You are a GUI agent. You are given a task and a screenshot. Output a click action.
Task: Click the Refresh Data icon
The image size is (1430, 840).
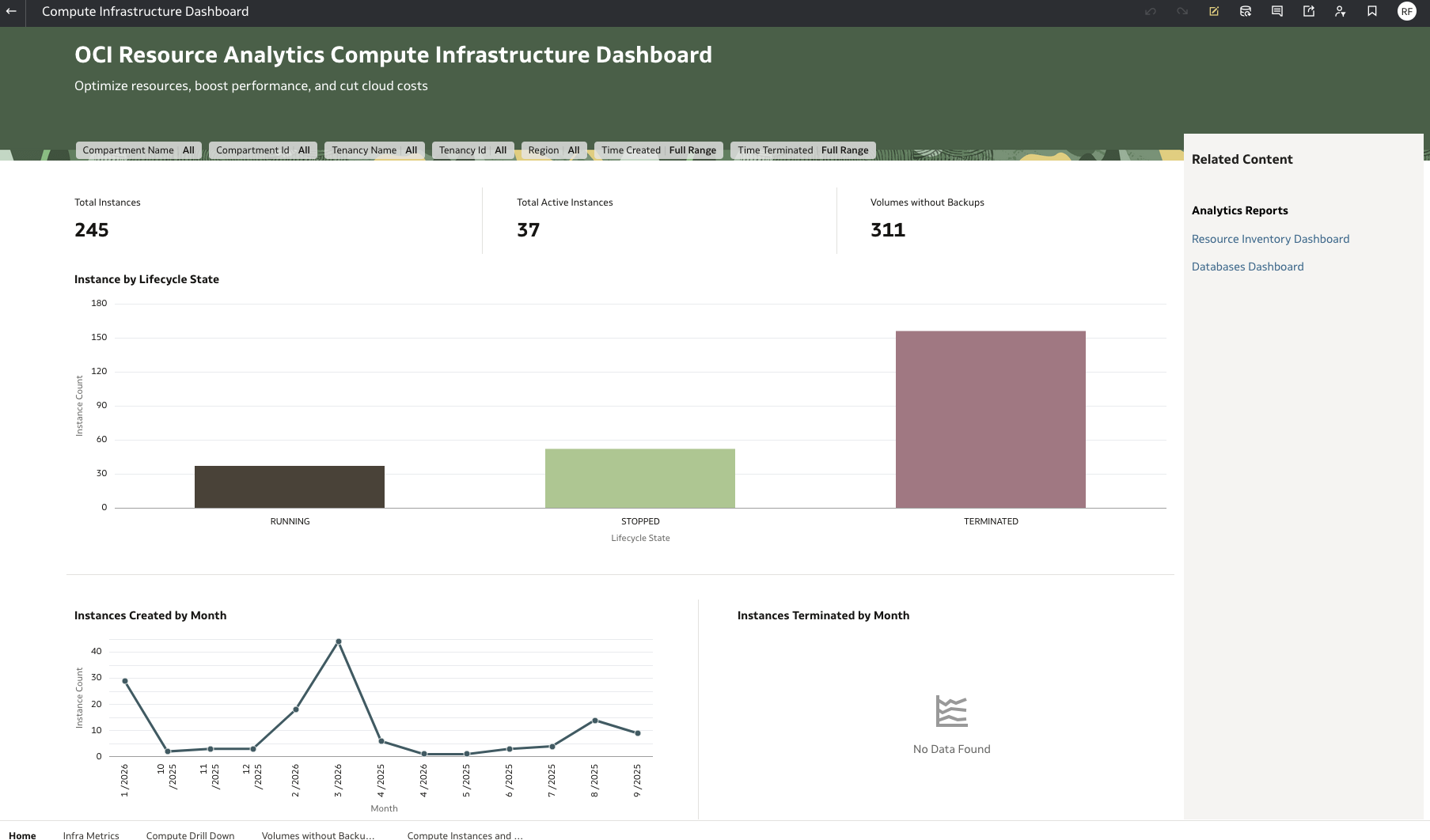point(1246,11)
